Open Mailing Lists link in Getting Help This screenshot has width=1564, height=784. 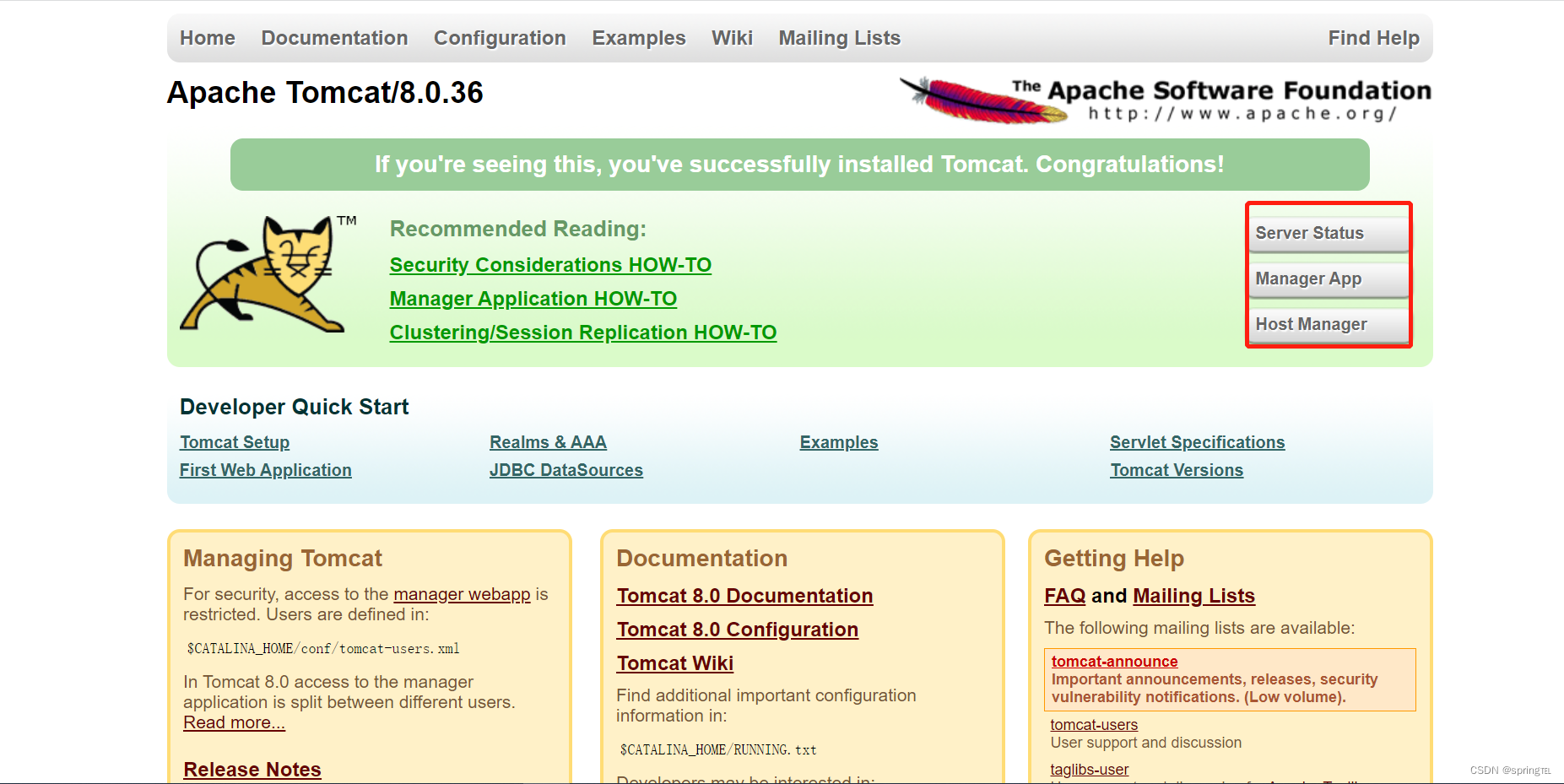point(1194,596)
